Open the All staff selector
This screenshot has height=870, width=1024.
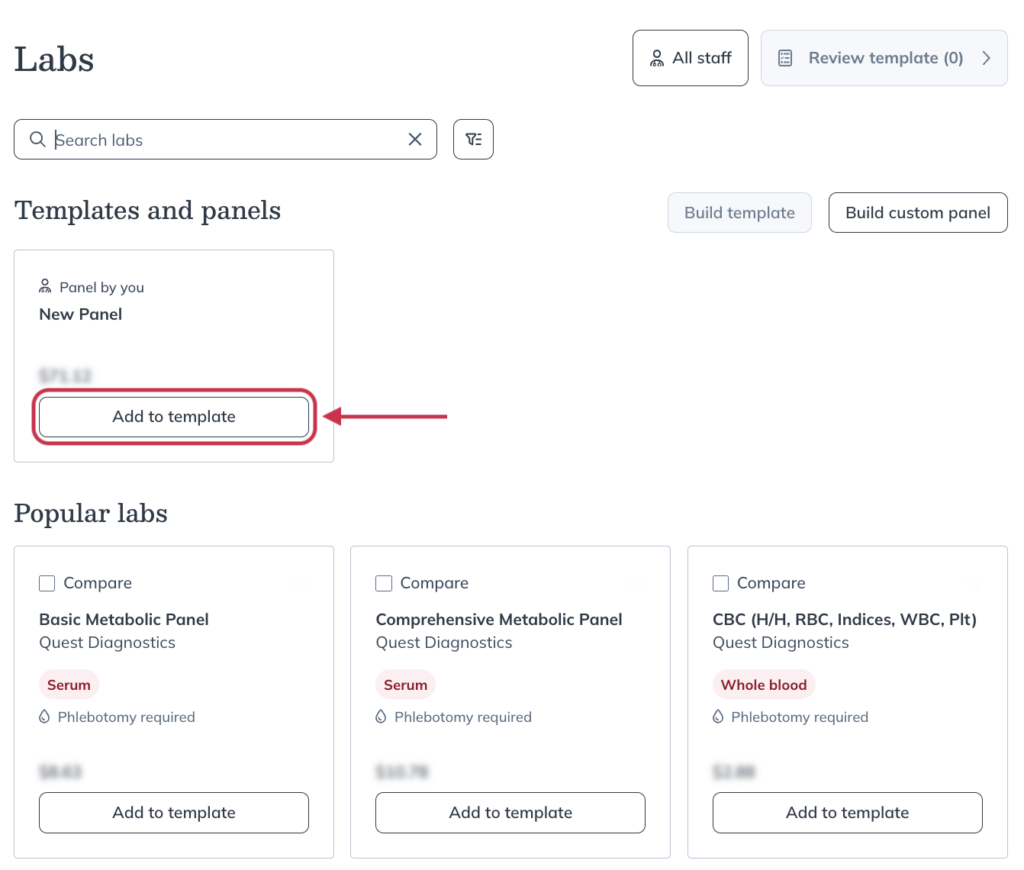[690, 58]
